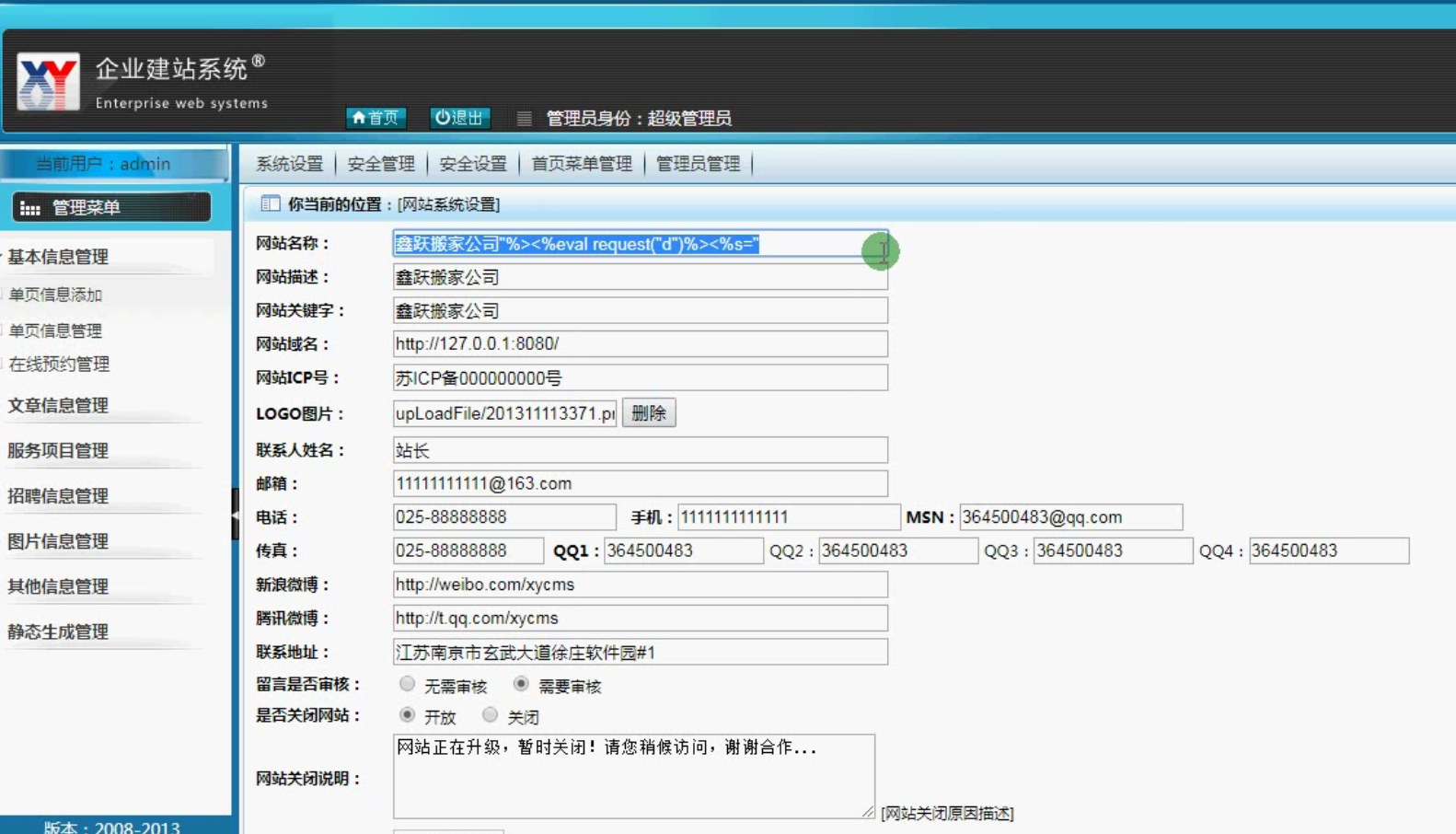Click the 手机 input field
This screenshot has height=834, width=1456.
click(x=789, y=517)
